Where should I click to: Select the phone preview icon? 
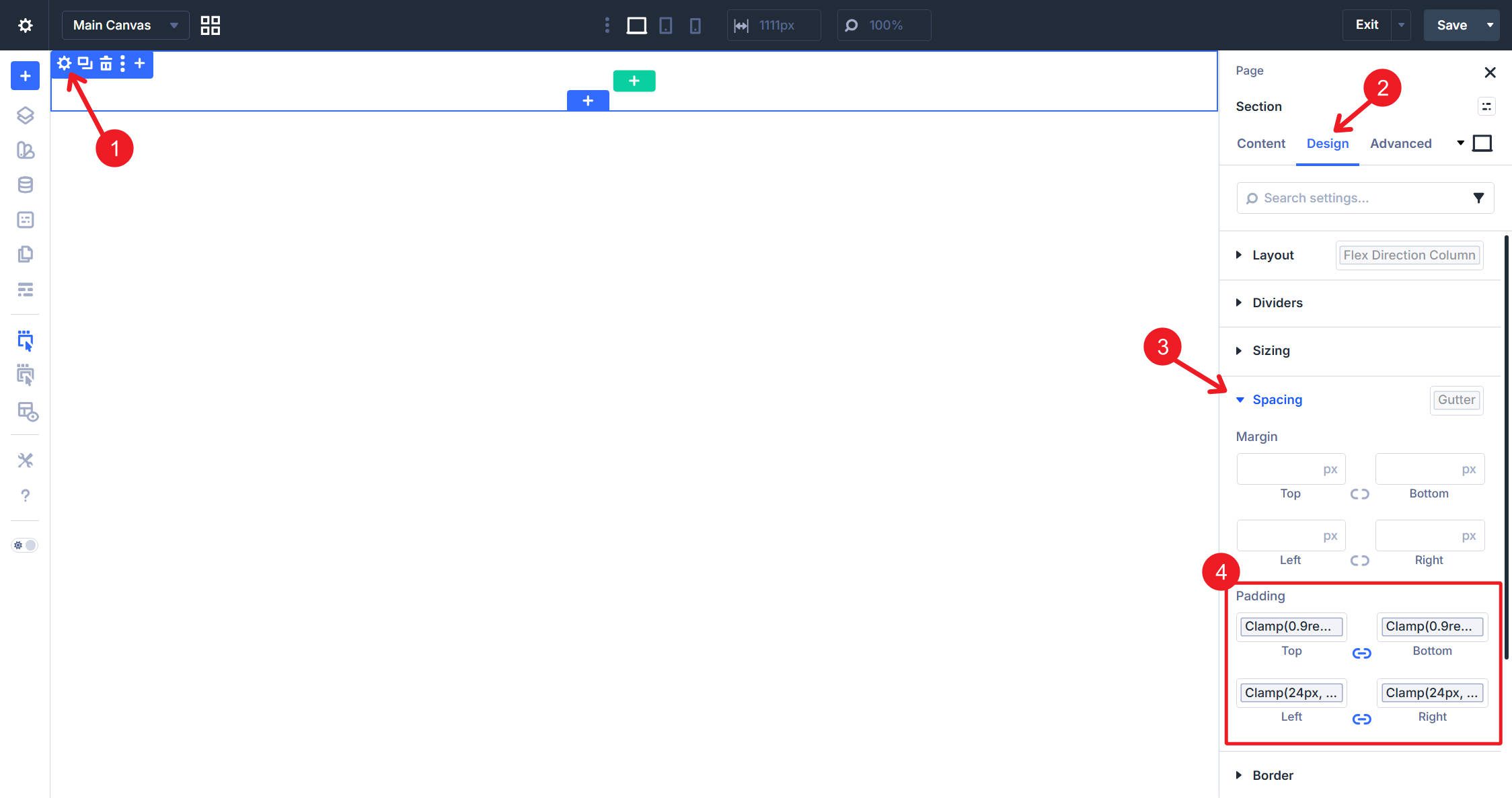coord(695,25)
